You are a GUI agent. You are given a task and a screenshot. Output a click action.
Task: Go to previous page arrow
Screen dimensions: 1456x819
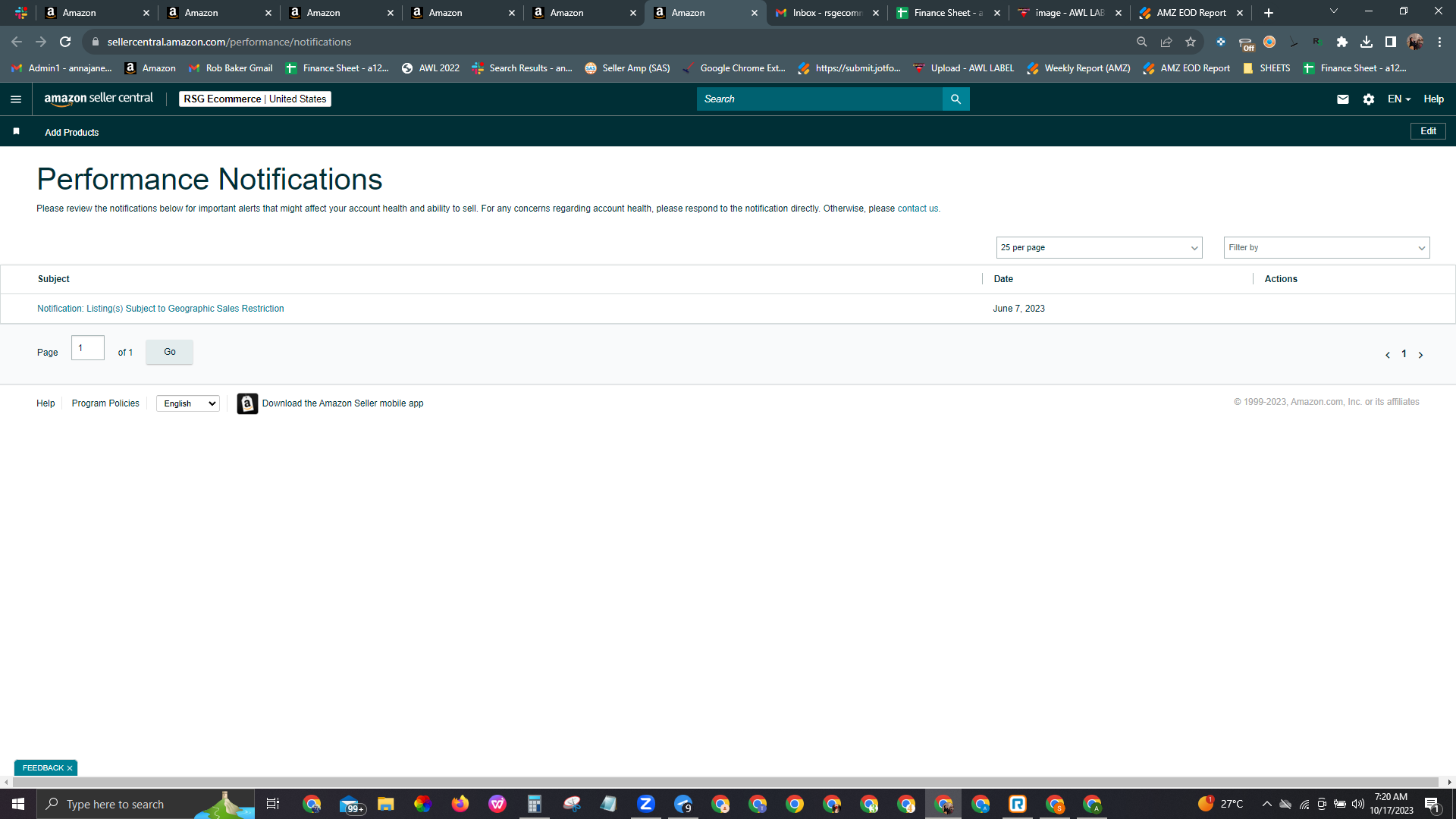[x=1388, y=355]
